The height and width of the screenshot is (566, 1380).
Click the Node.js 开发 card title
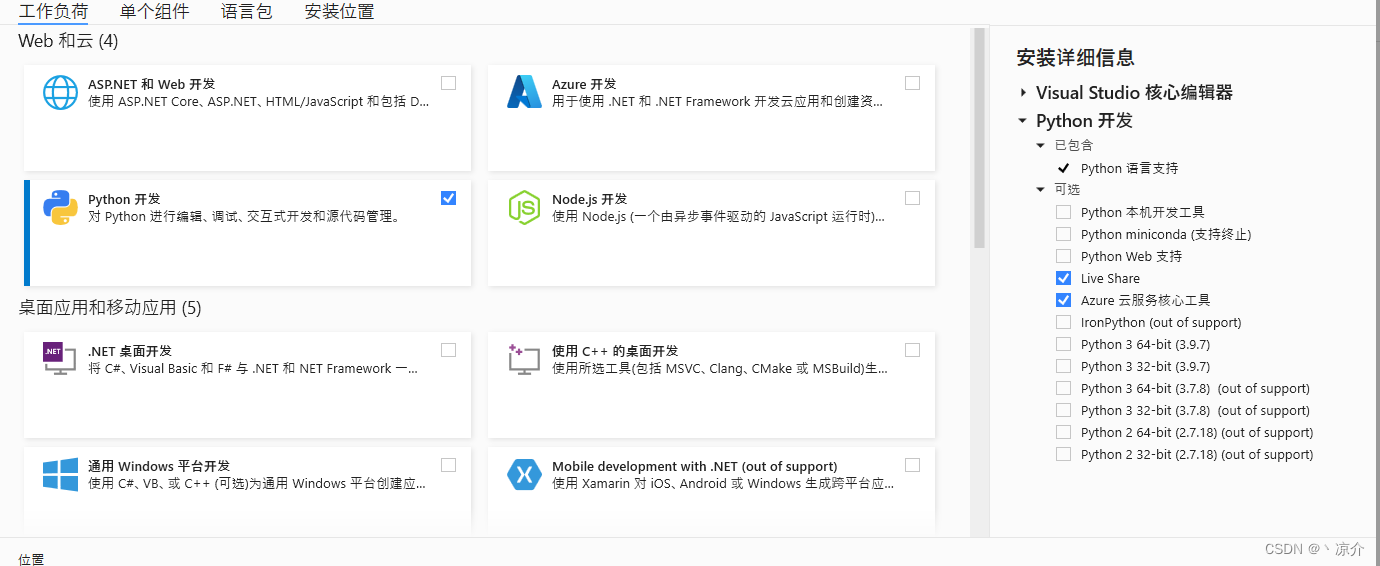click(589, 199)
